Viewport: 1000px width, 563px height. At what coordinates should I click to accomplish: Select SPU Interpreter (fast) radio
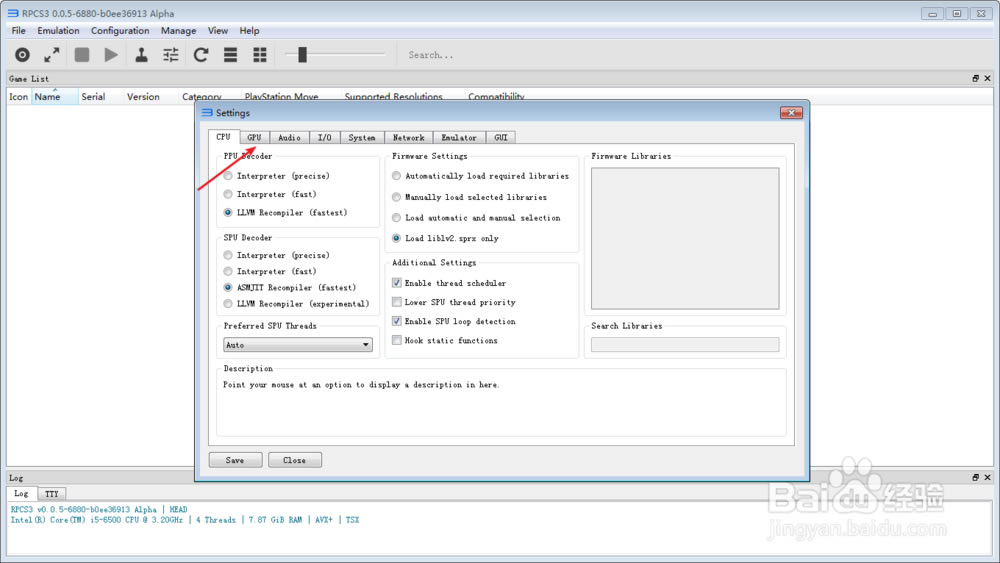coord(228,272)
